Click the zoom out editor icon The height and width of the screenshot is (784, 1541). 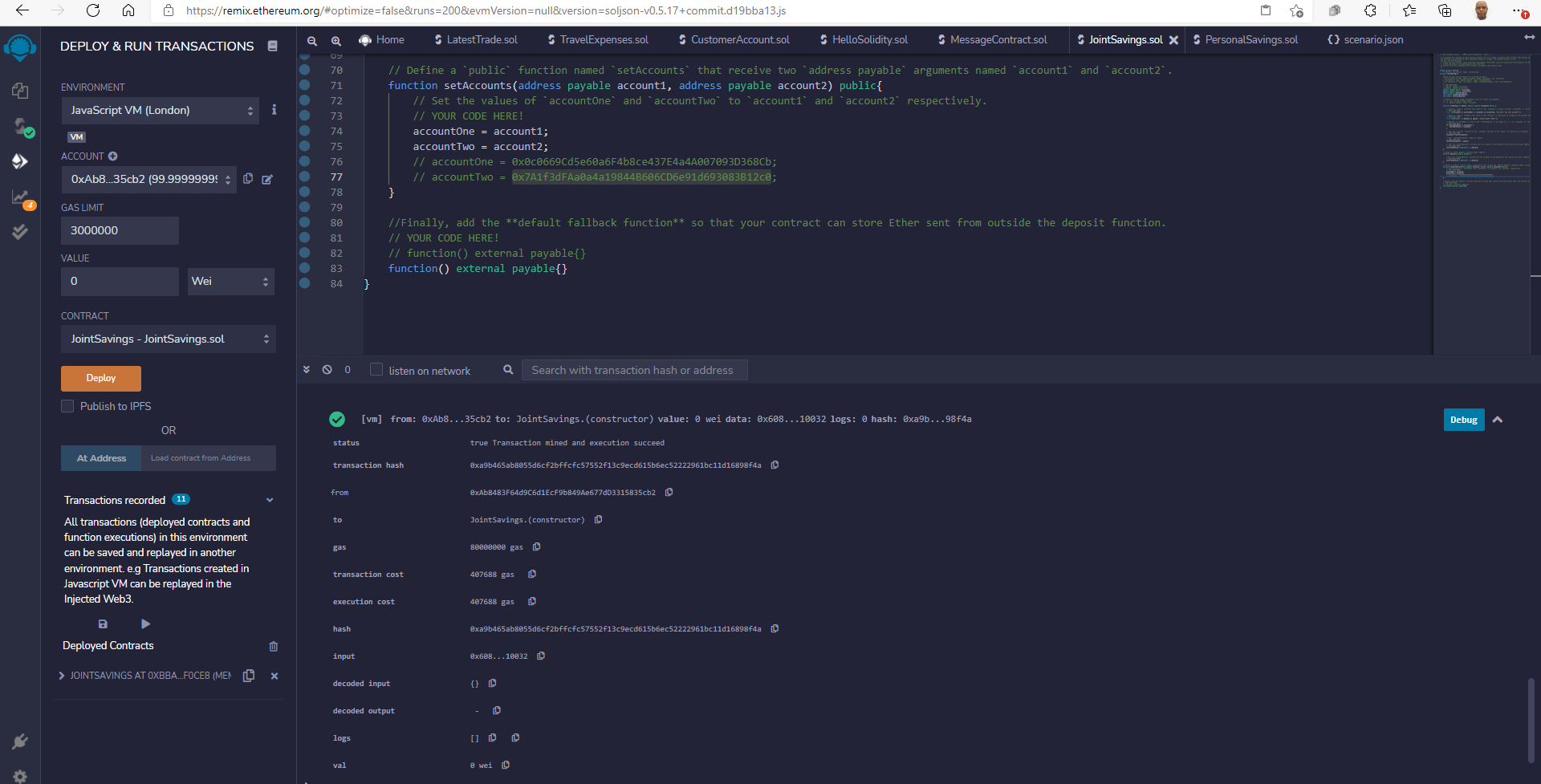tap(312, 40)
